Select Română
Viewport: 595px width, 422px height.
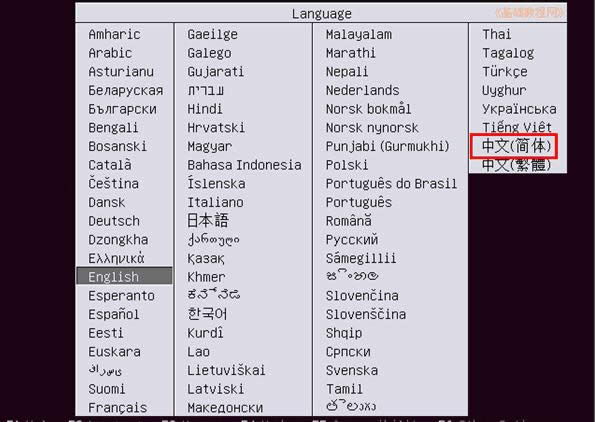click(349, 221)
